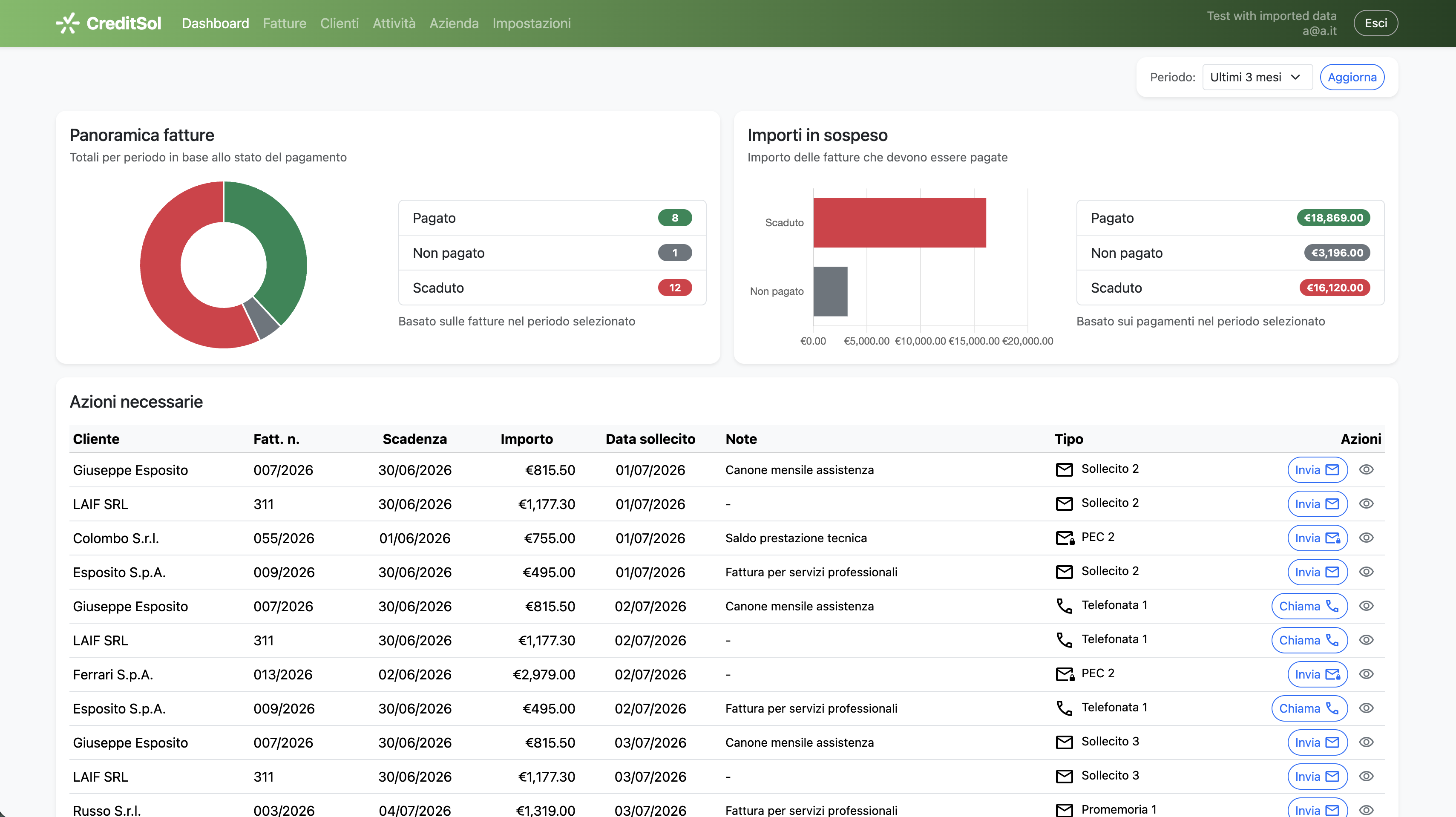Call LAIF SRL with the Chiama button
The width and height of the screenshot is (1456, 817).
pyautogui.click(x=1309, y=640)
